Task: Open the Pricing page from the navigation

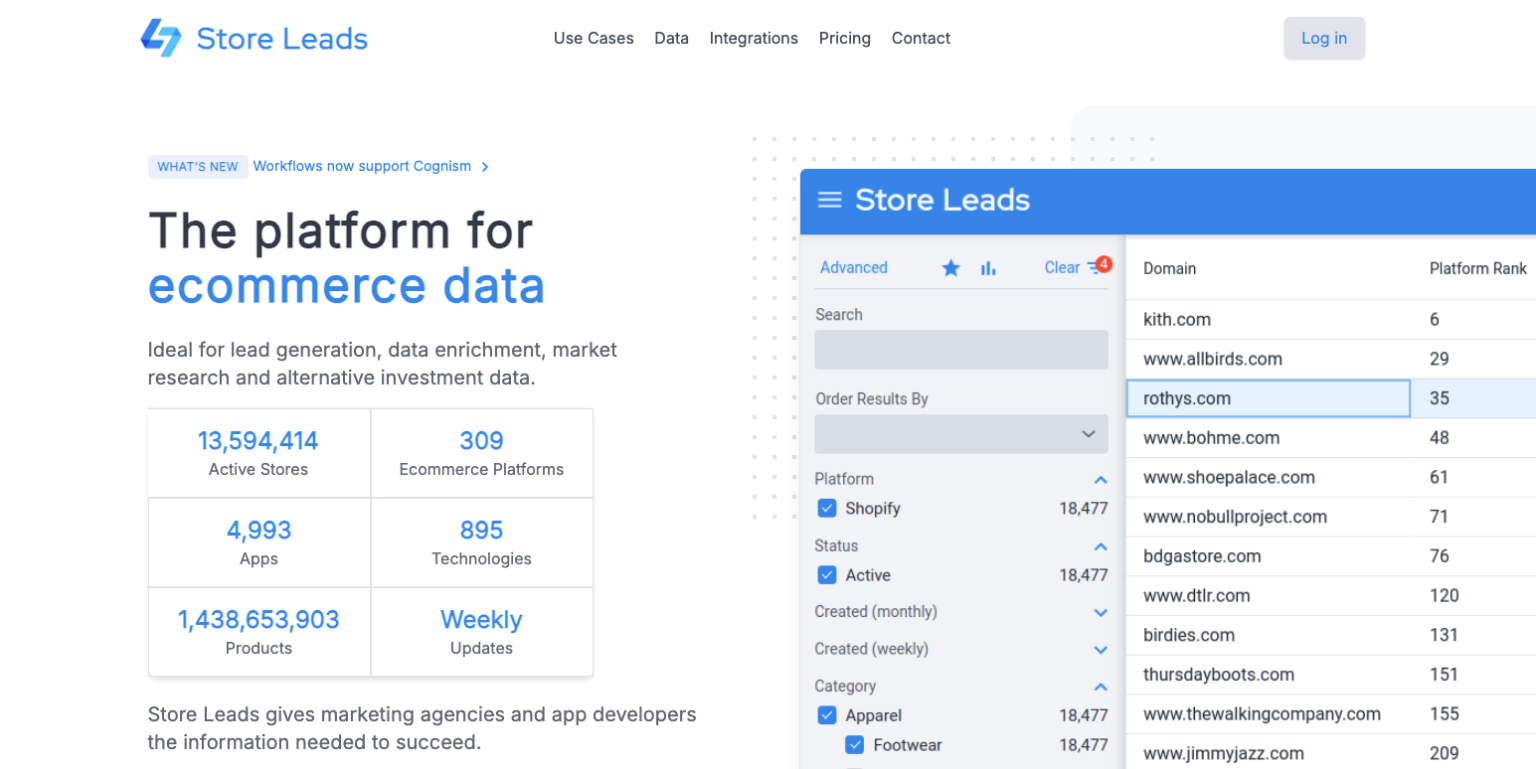Action: (x=844, y=38)
